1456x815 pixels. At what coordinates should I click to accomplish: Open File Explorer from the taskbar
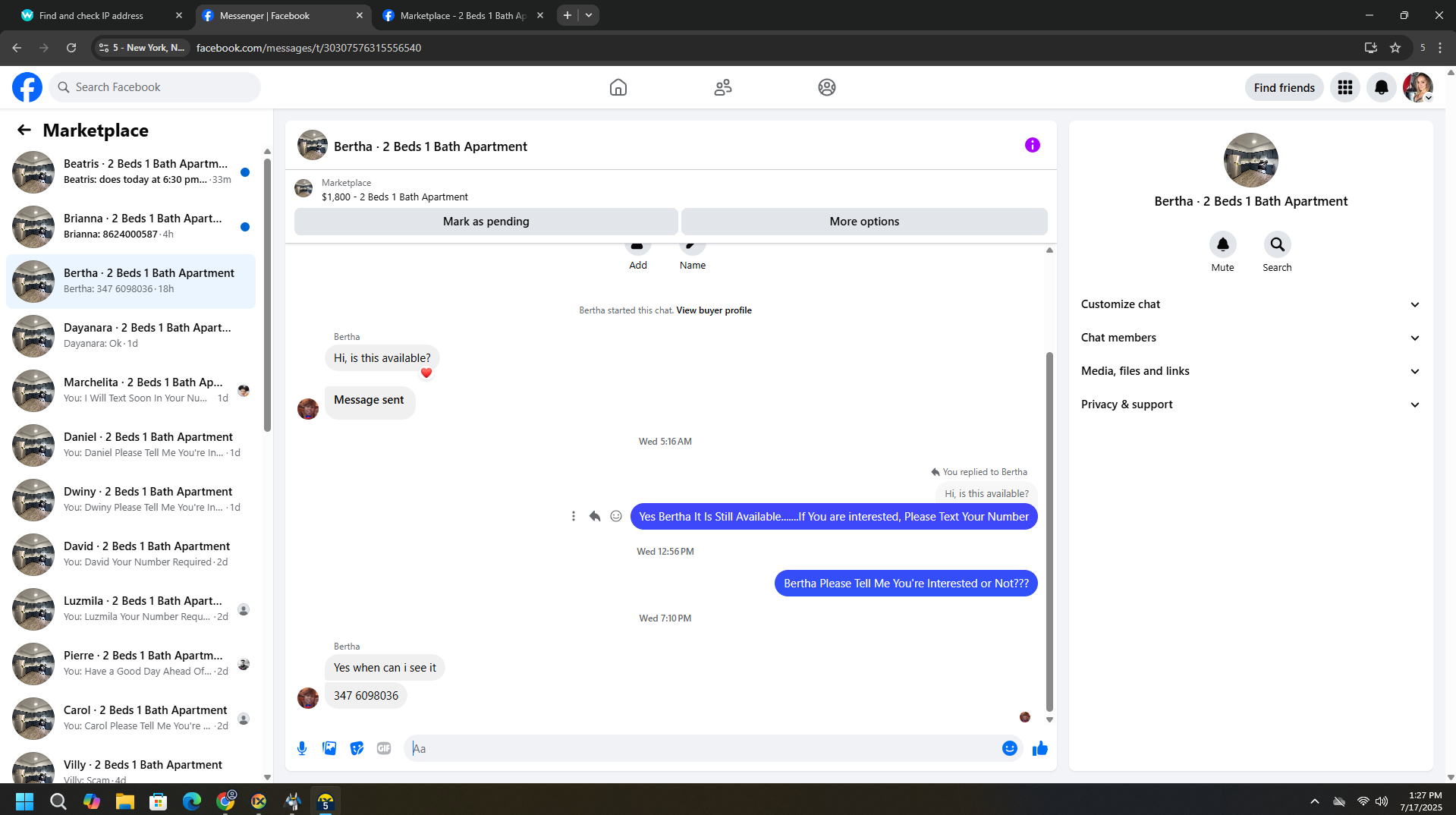125,801
